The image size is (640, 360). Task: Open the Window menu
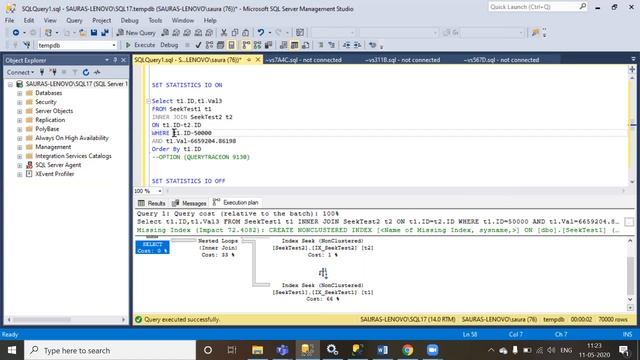tap(182, 20)
